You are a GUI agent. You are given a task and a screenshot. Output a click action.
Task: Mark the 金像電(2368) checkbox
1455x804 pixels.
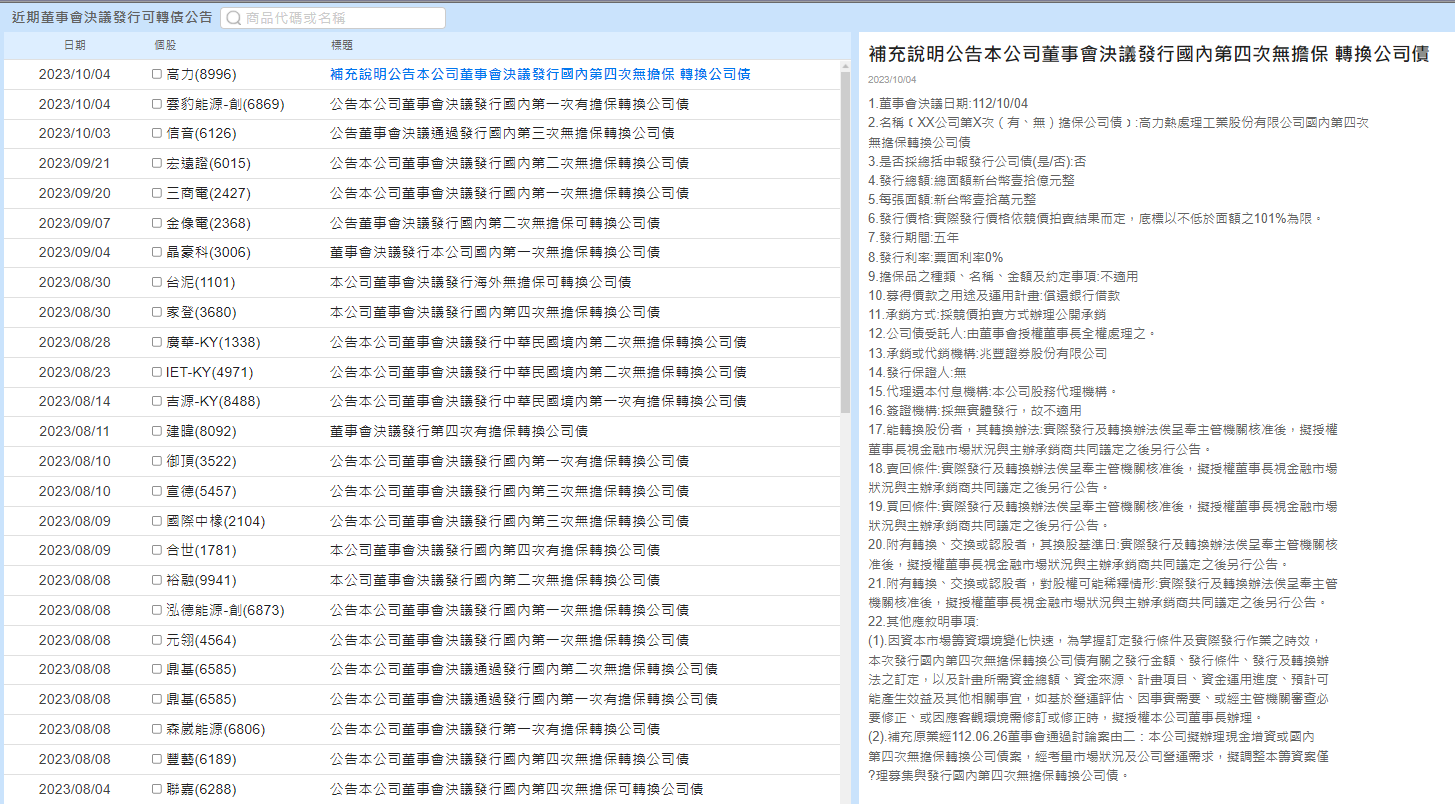pyautogui.click(x=157, y=223)
